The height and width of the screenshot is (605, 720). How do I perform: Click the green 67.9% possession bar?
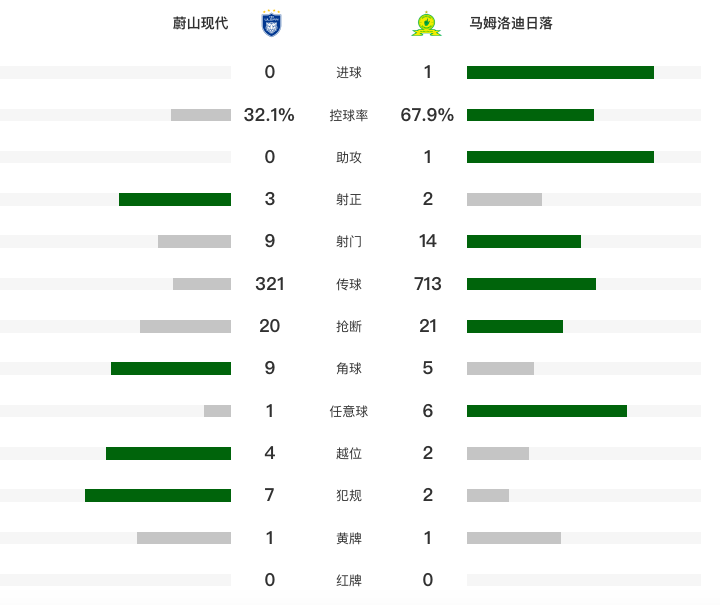click(530, 115)
